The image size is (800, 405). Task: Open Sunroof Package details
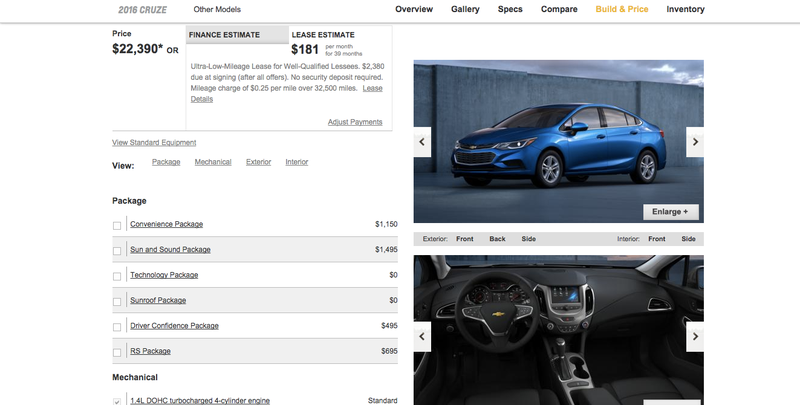158,300
